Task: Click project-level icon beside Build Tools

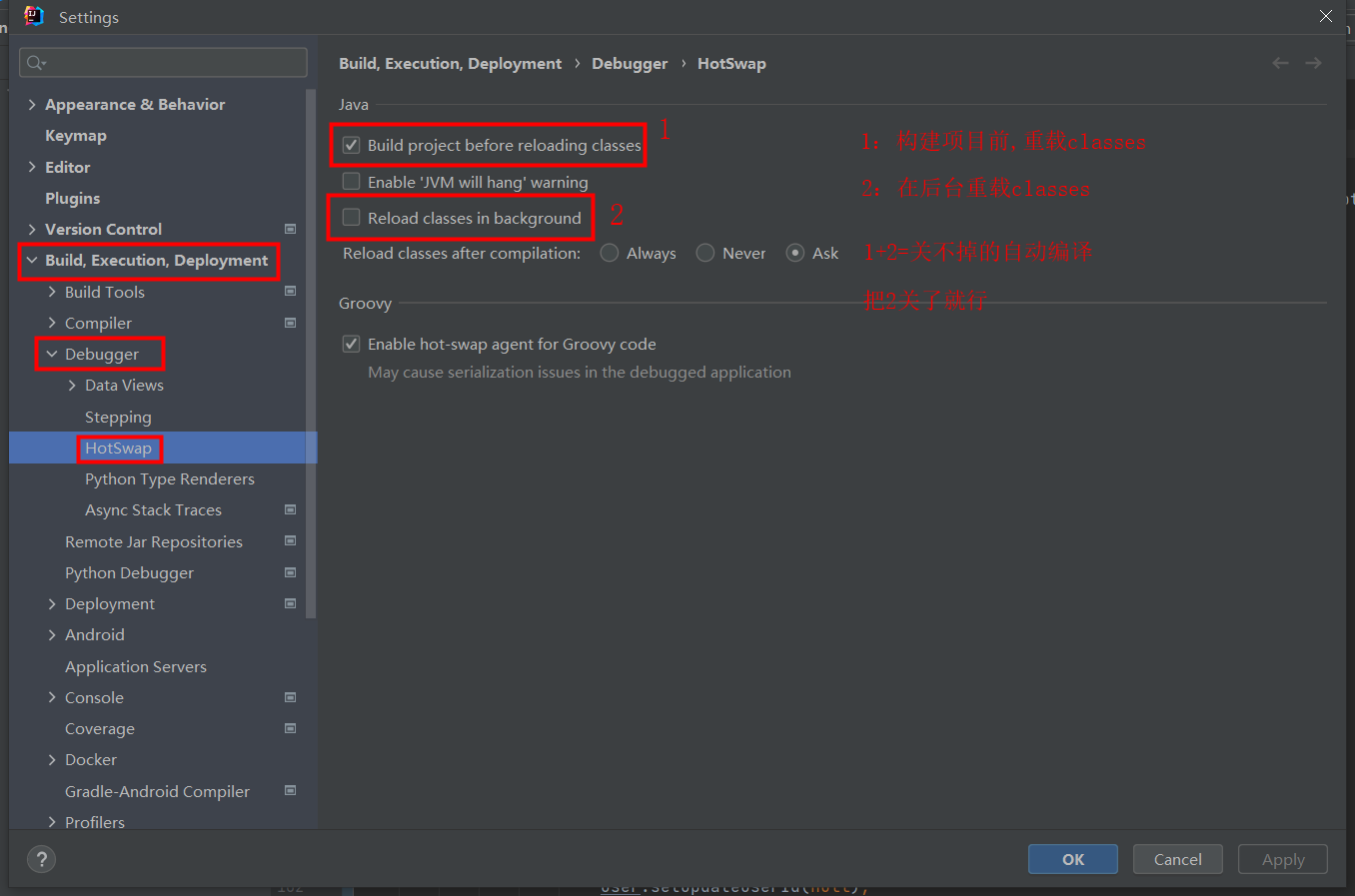Action: (x=290, y=292)
